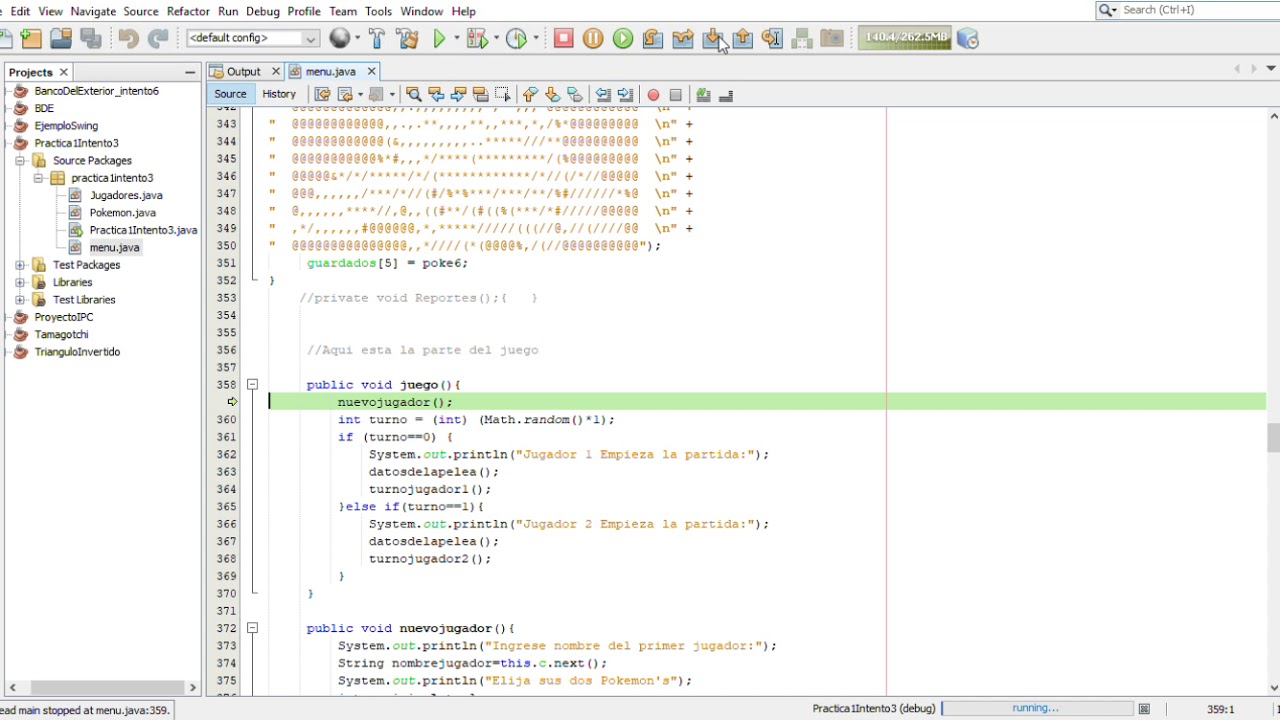Click the Profile Project icon
1280x720 pixels.
[x=516, y=39]
